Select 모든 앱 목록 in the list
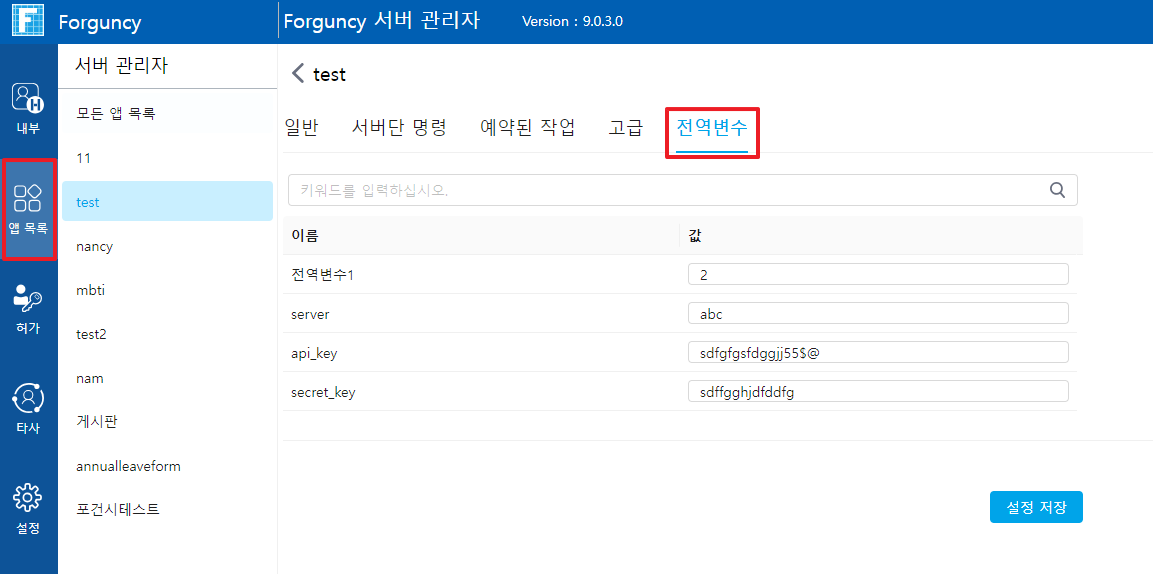This screenshot has width=1153, height=574. click(x=167, y=113)
